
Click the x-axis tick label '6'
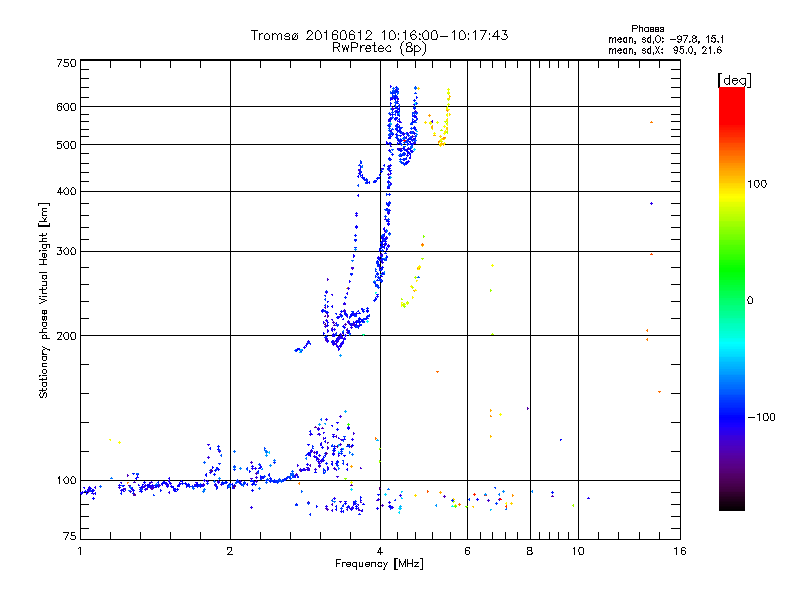467,551
